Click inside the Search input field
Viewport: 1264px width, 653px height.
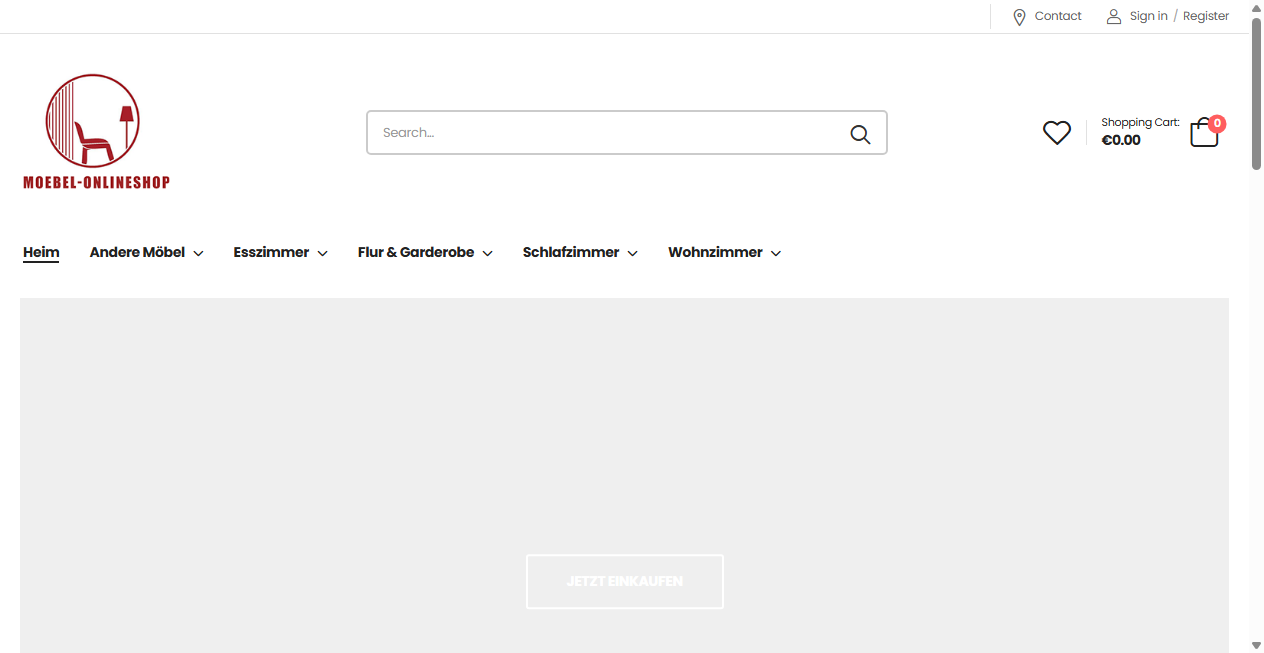[x=600, y=132]
